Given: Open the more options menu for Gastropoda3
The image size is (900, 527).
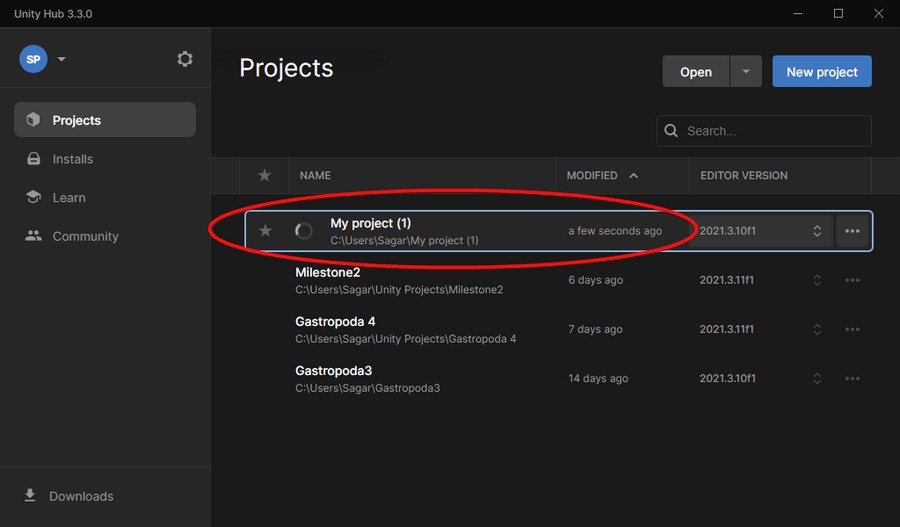Looking at the screenshot, I should pos(852,378).
